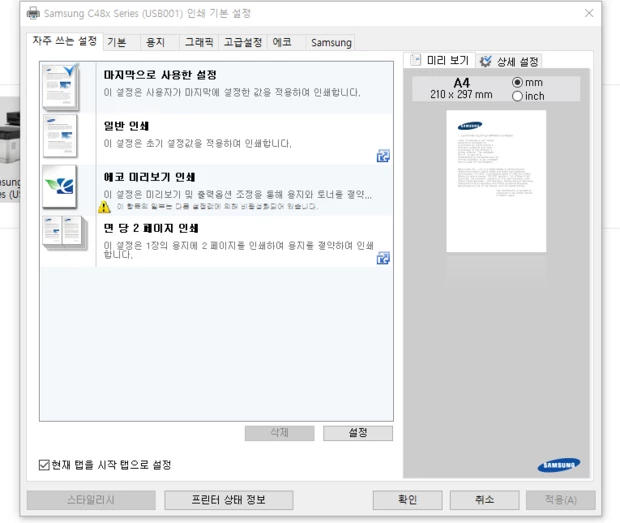620x523 pixels.
Task: Open 프린터 상태 정보
Action: coord(229,500)
